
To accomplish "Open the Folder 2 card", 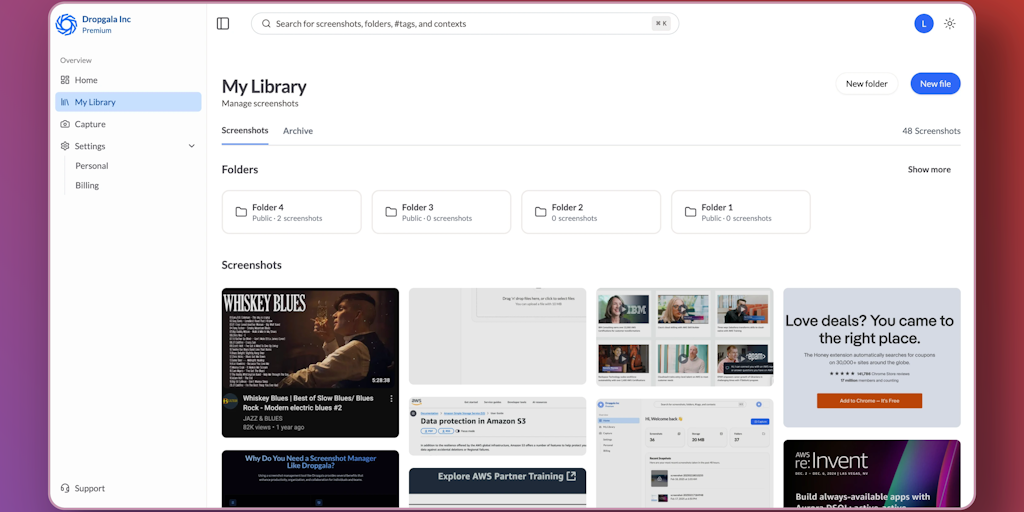I will 591,212.
